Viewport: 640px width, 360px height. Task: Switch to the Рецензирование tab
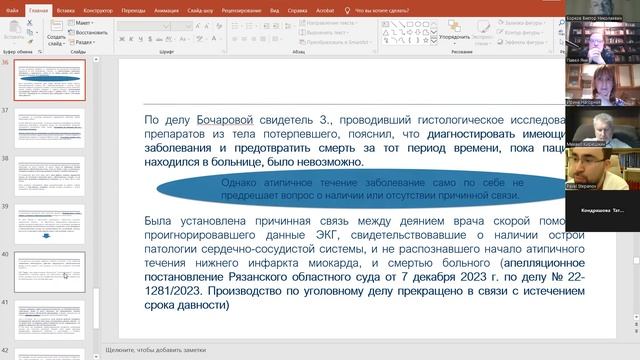point(241,11)
